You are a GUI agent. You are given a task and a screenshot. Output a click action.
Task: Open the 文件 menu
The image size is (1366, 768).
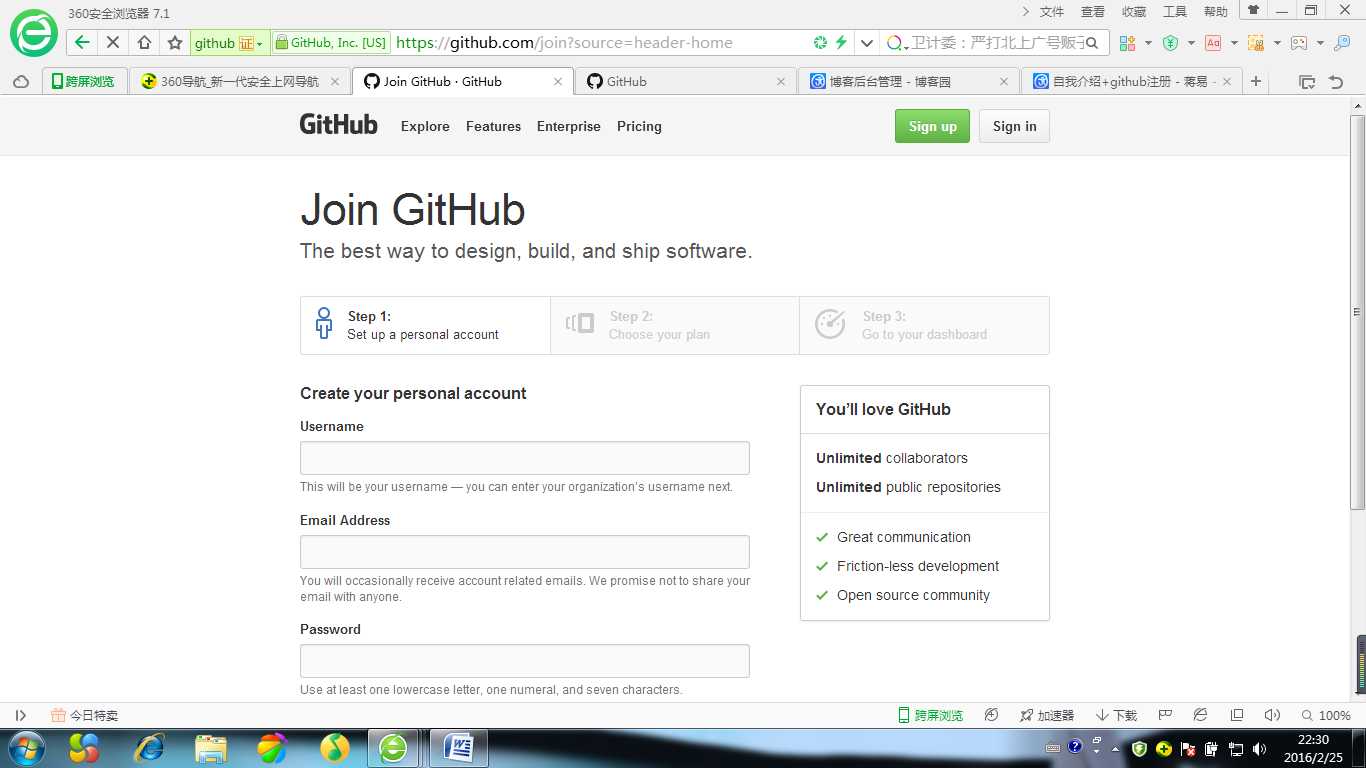[1052, 12]
